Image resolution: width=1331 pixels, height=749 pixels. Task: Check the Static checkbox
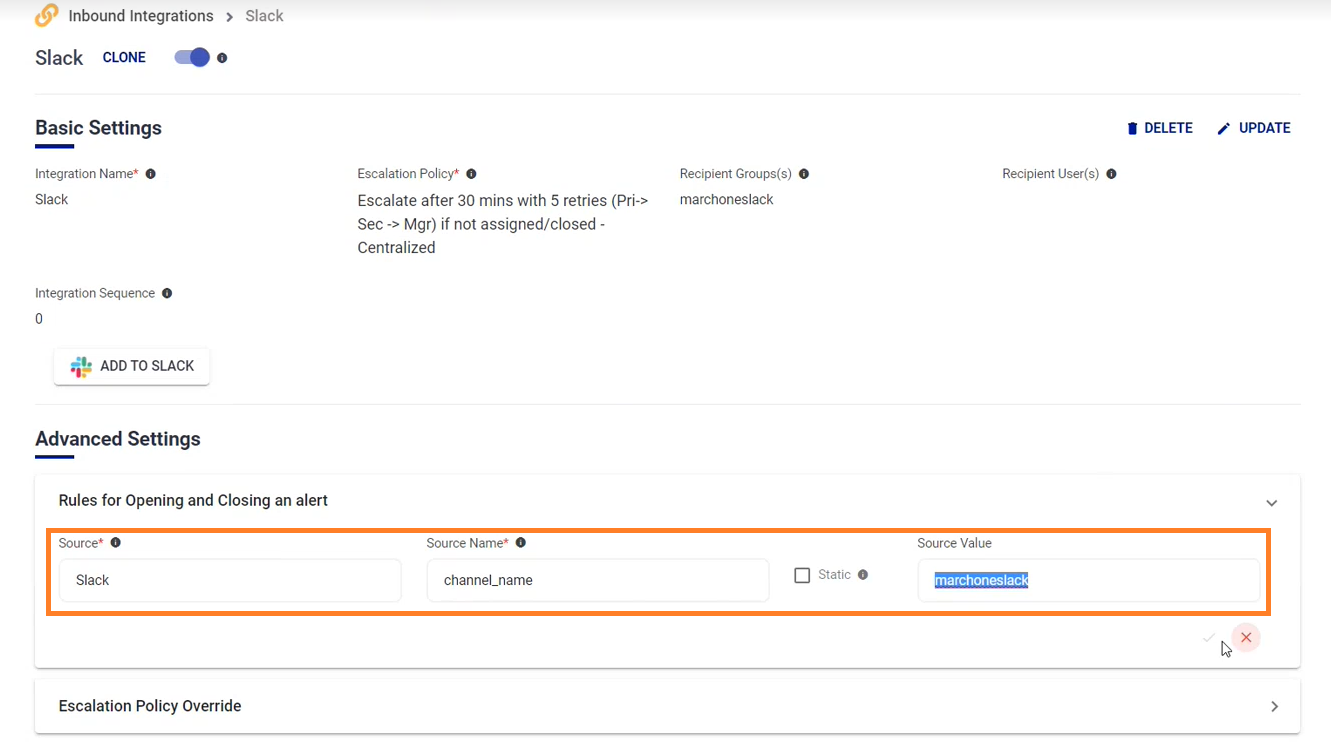(802, 575)
